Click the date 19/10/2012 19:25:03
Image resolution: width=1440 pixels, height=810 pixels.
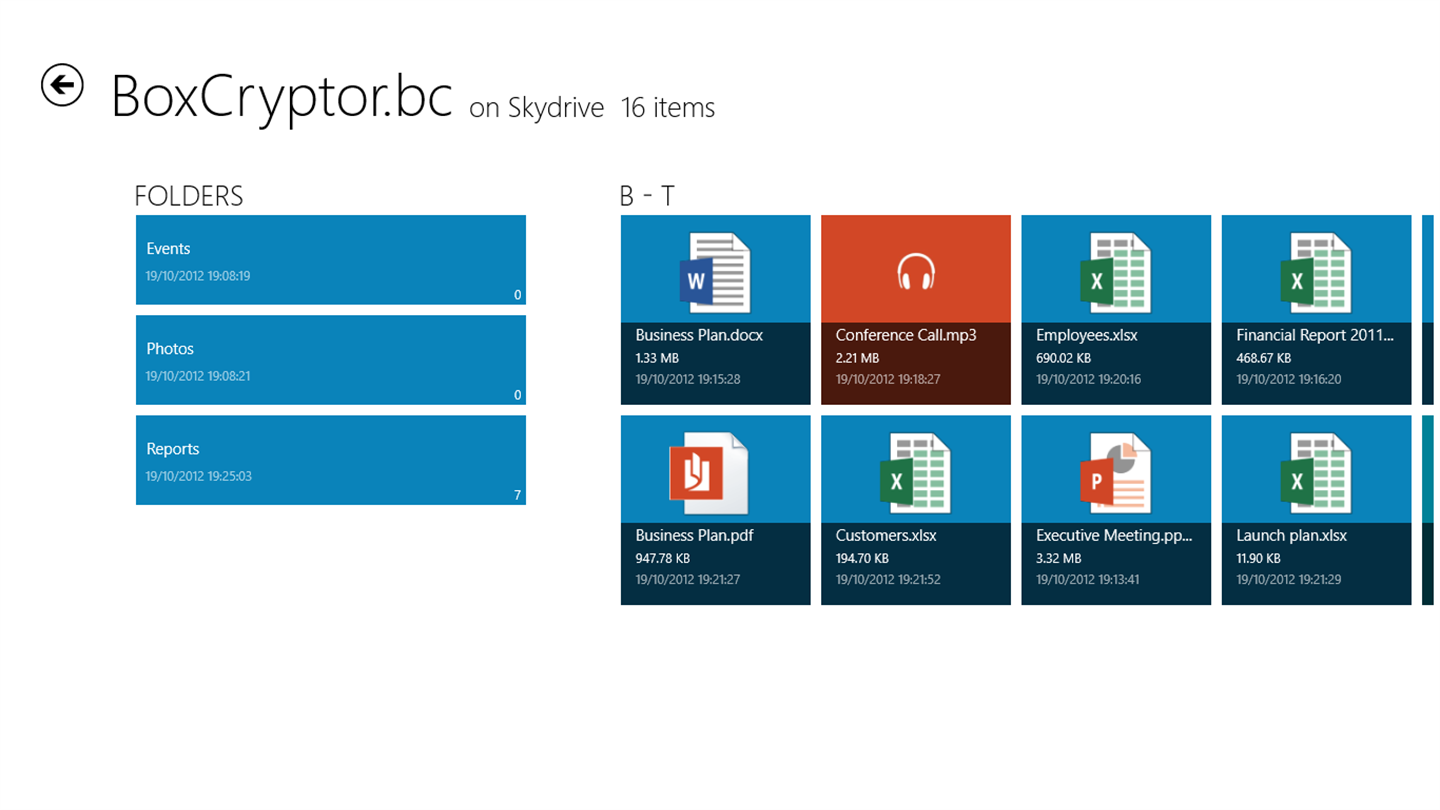pos(198,476)
